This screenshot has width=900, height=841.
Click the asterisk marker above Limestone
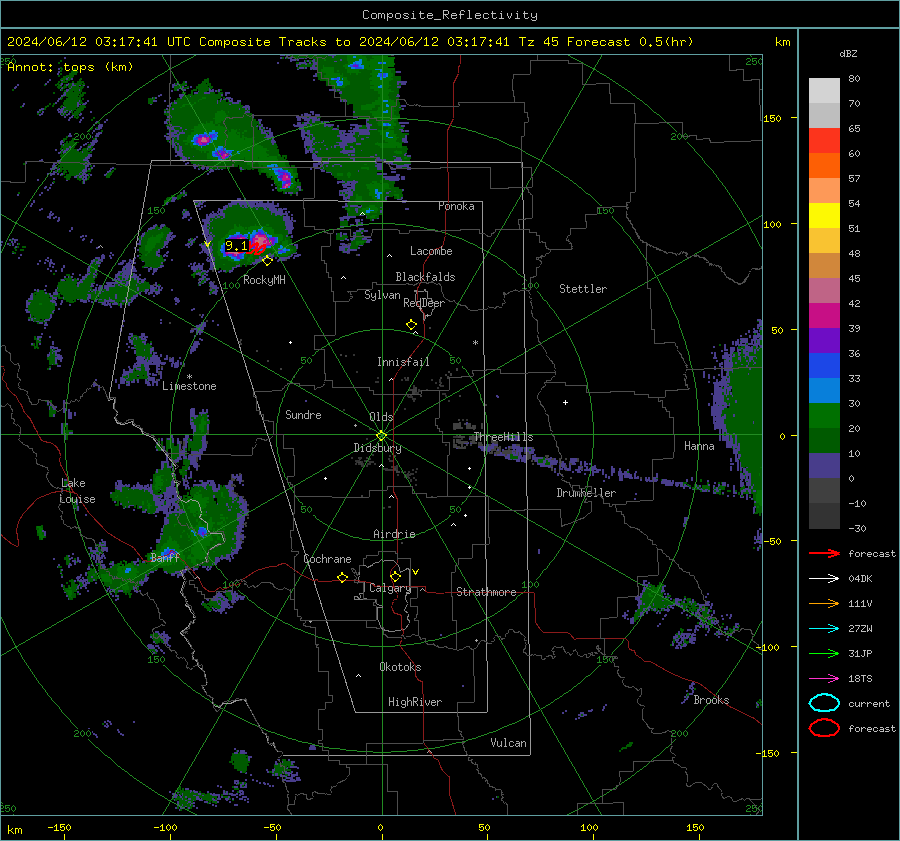[189, 377]
